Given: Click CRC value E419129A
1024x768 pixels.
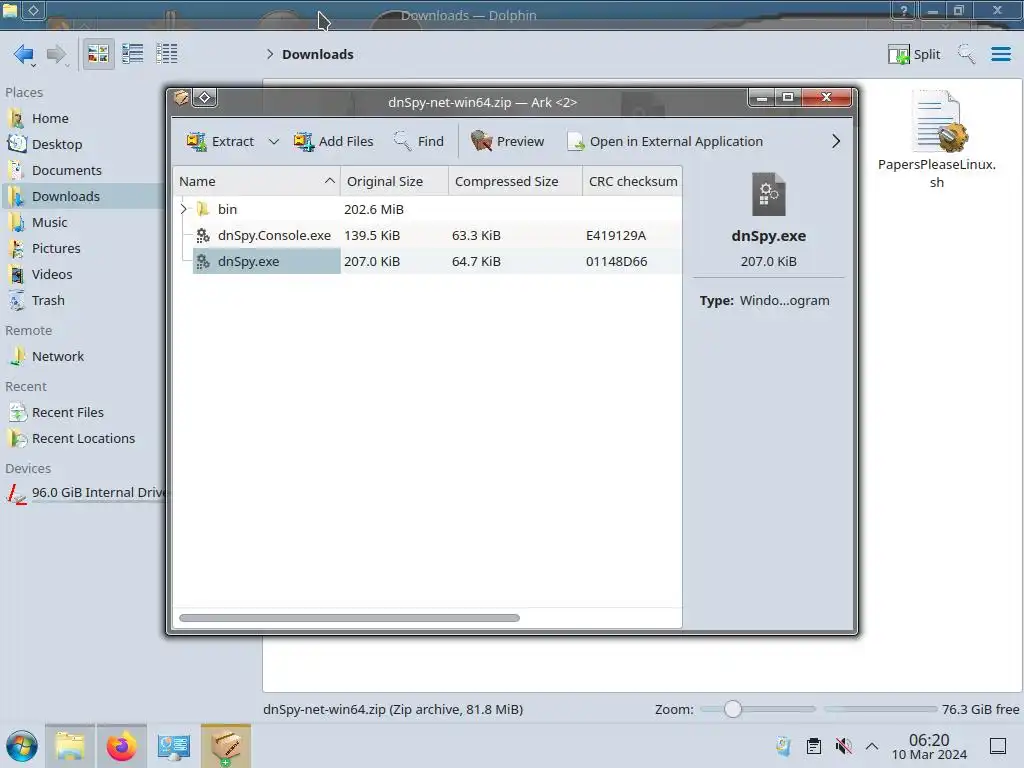Looking at the screenshot, I should tap(616, 235).
